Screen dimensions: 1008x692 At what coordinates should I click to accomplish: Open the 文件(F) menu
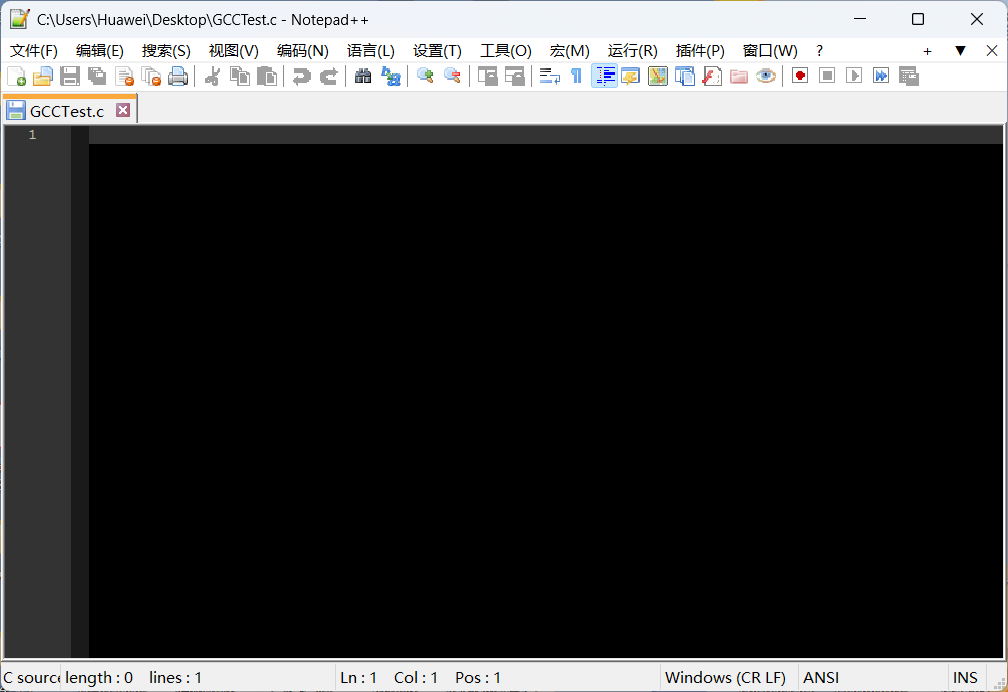point(34,51)
